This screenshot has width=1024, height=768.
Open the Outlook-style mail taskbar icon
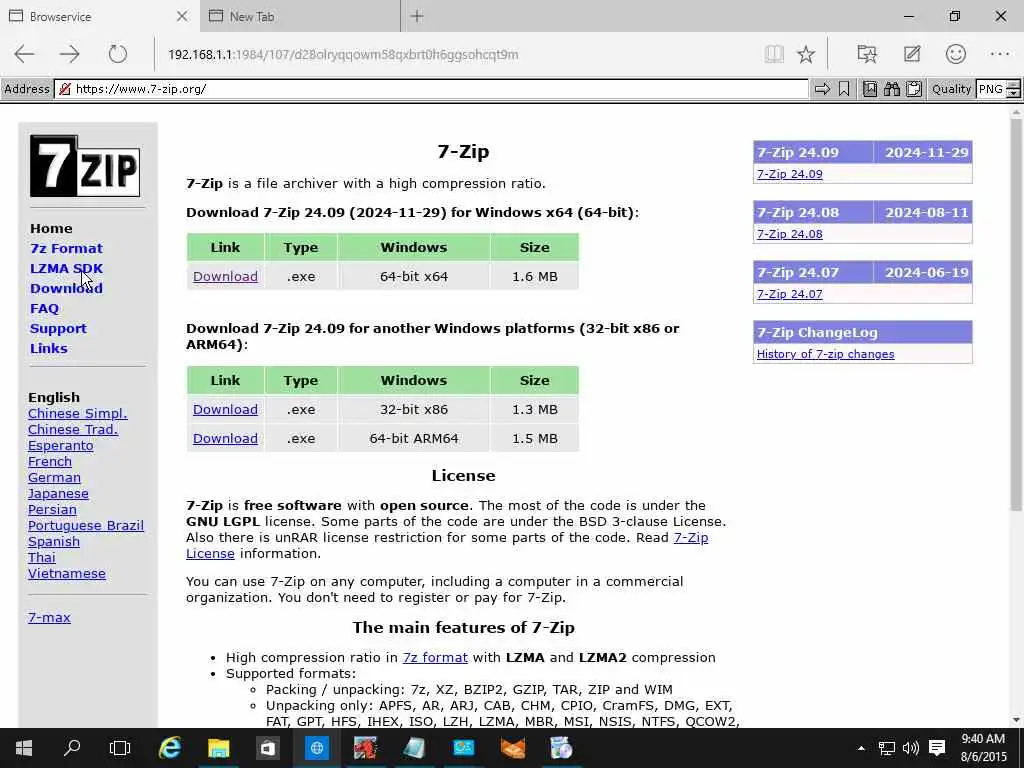click(464, 748)
